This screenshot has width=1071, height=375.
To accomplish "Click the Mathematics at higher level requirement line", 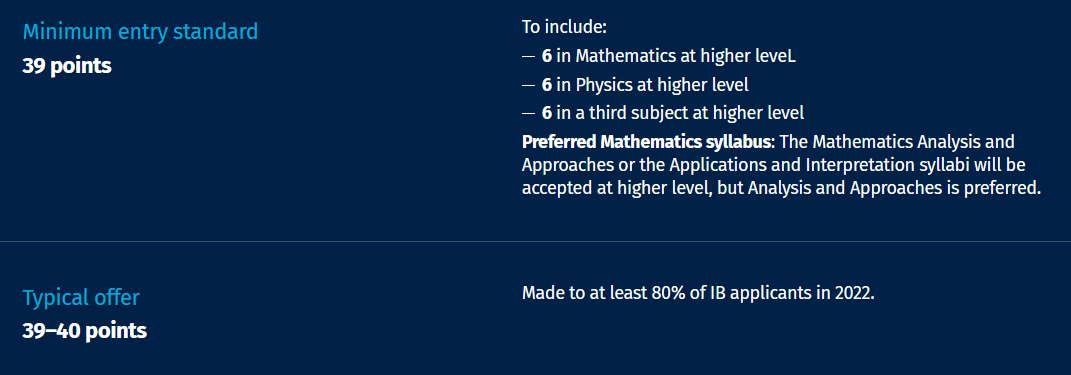I will point(658,57).
